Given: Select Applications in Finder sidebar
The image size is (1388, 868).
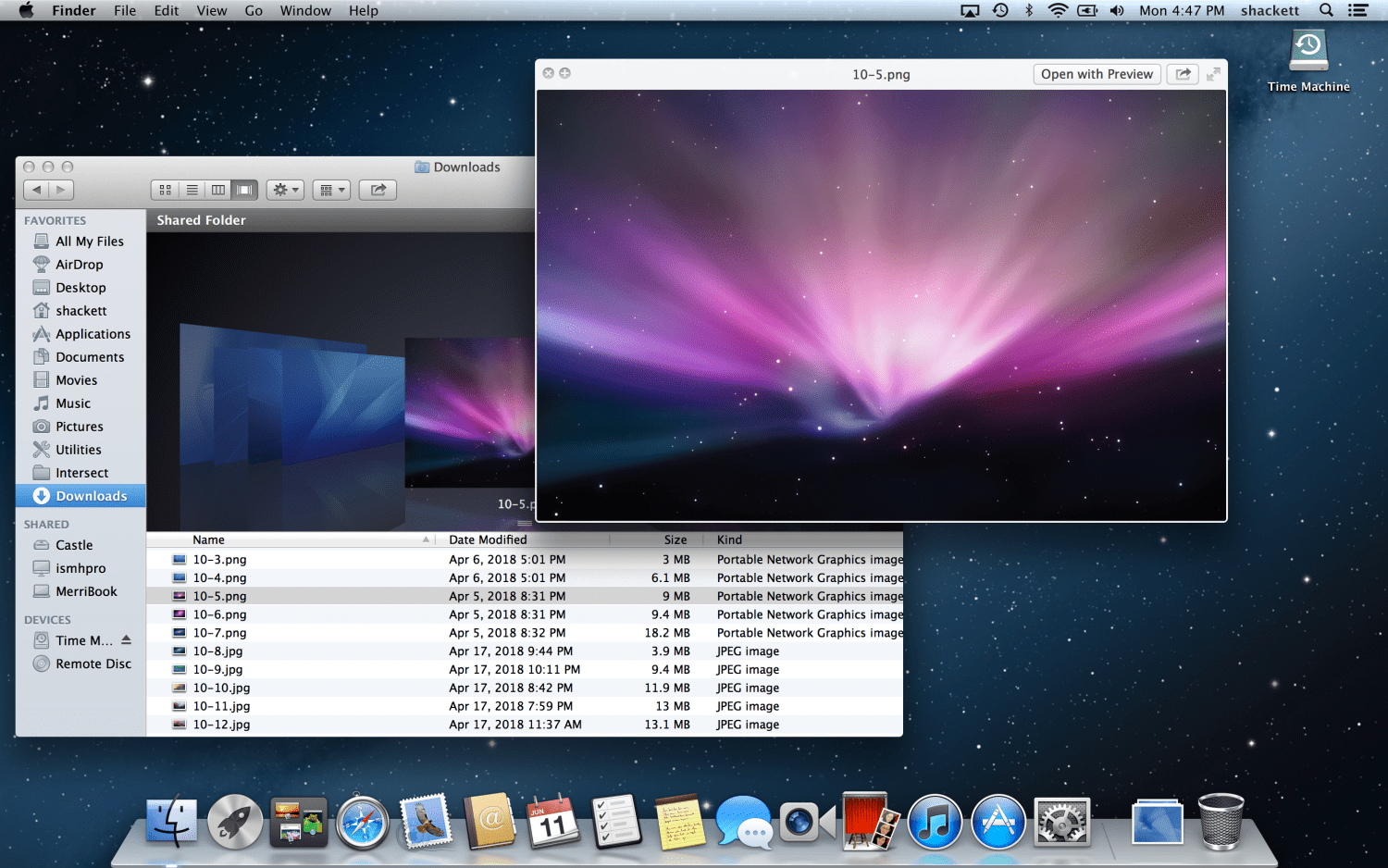Looking at the screenshot, I should [x=93, y=334].
